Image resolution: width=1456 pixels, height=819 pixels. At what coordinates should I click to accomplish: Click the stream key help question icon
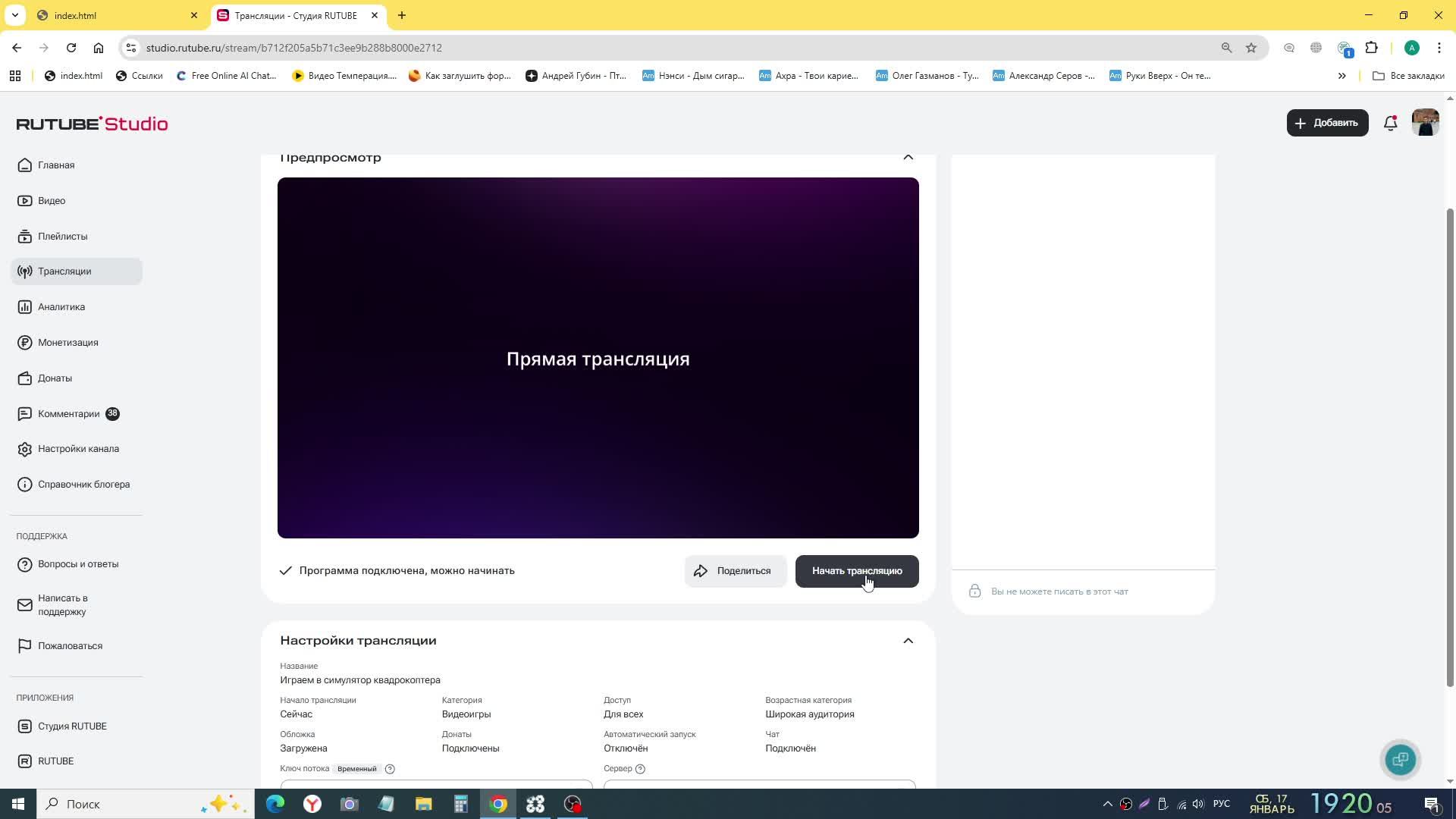(390, 769)
